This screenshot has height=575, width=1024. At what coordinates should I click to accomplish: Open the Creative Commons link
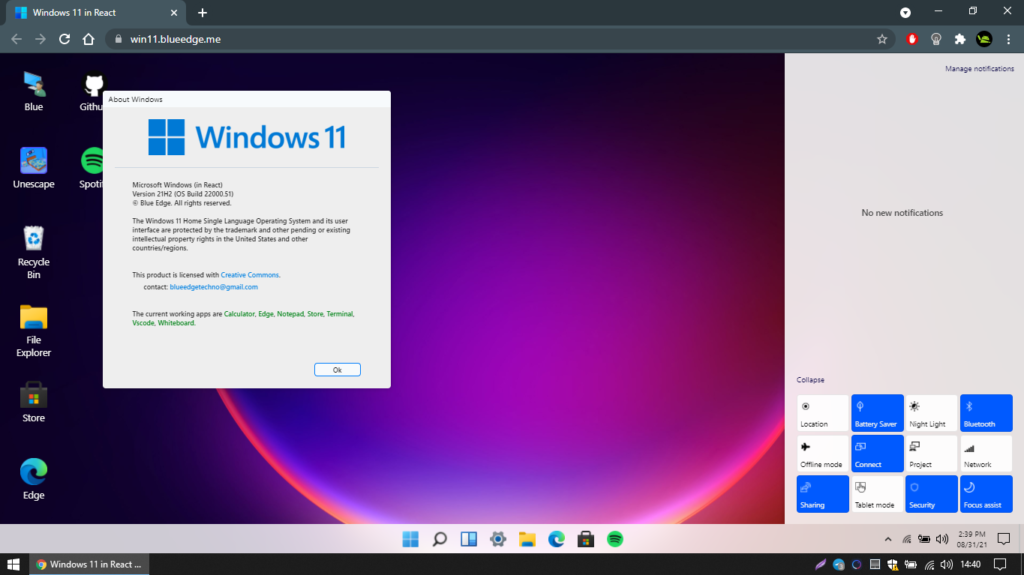pyautogui.click(x=249, y=275)
